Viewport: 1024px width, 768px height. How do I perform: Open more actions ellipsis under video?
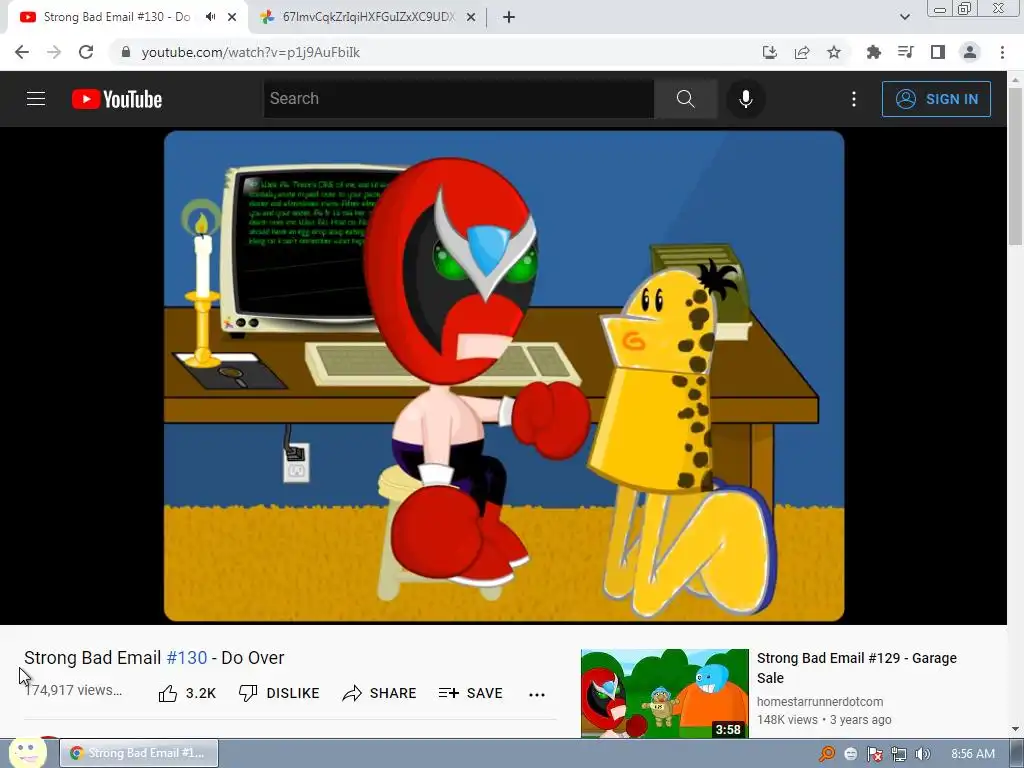pos(537,694)
